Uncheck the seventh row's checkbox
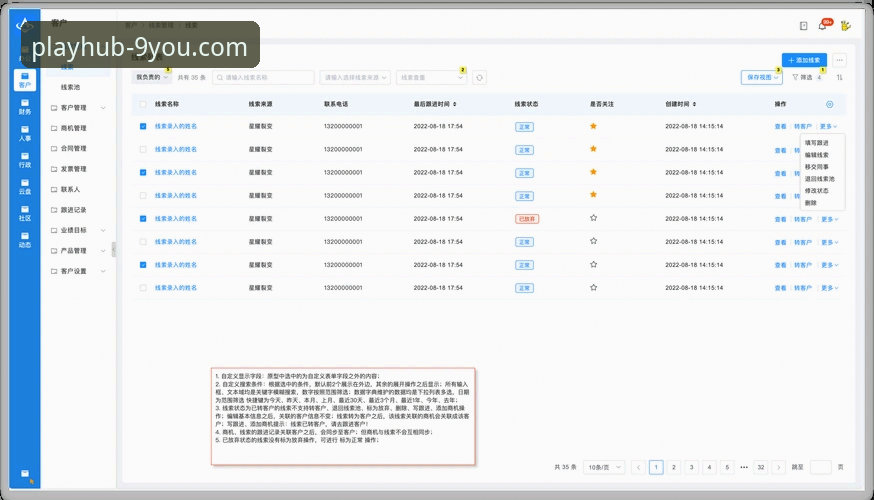 (143, 265)
